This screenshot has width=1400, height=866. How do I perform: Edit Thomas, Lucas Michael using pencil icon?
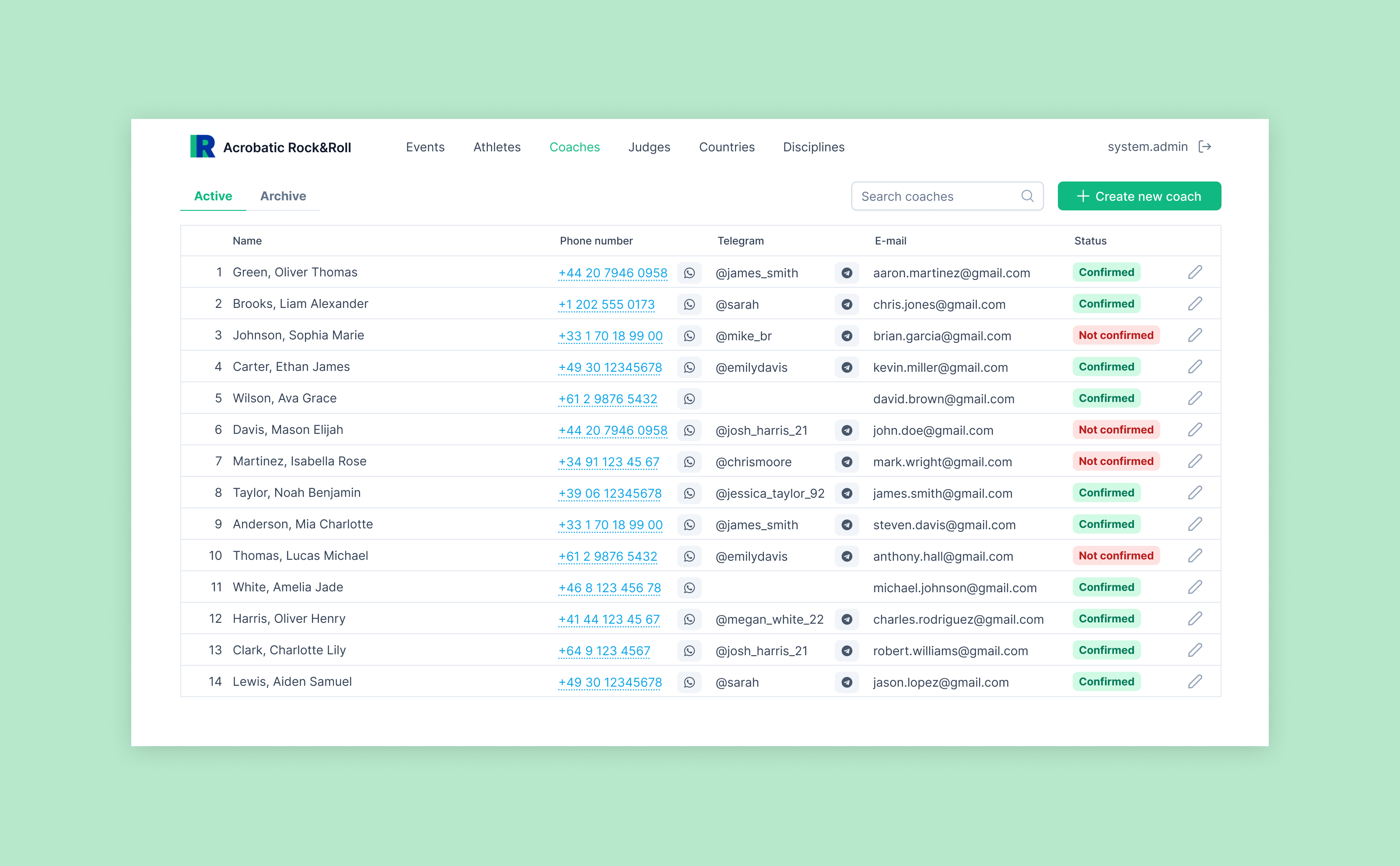click(x=1194, y=555)
